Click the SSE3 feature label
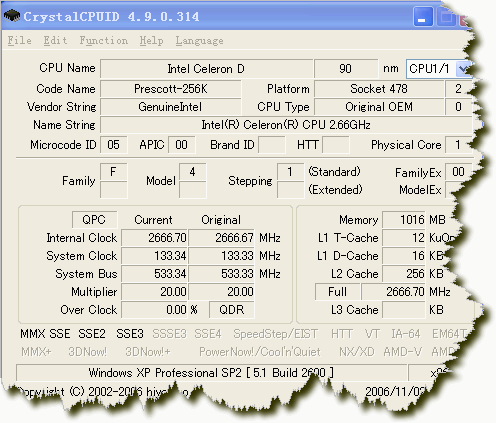 click(130, 334)
